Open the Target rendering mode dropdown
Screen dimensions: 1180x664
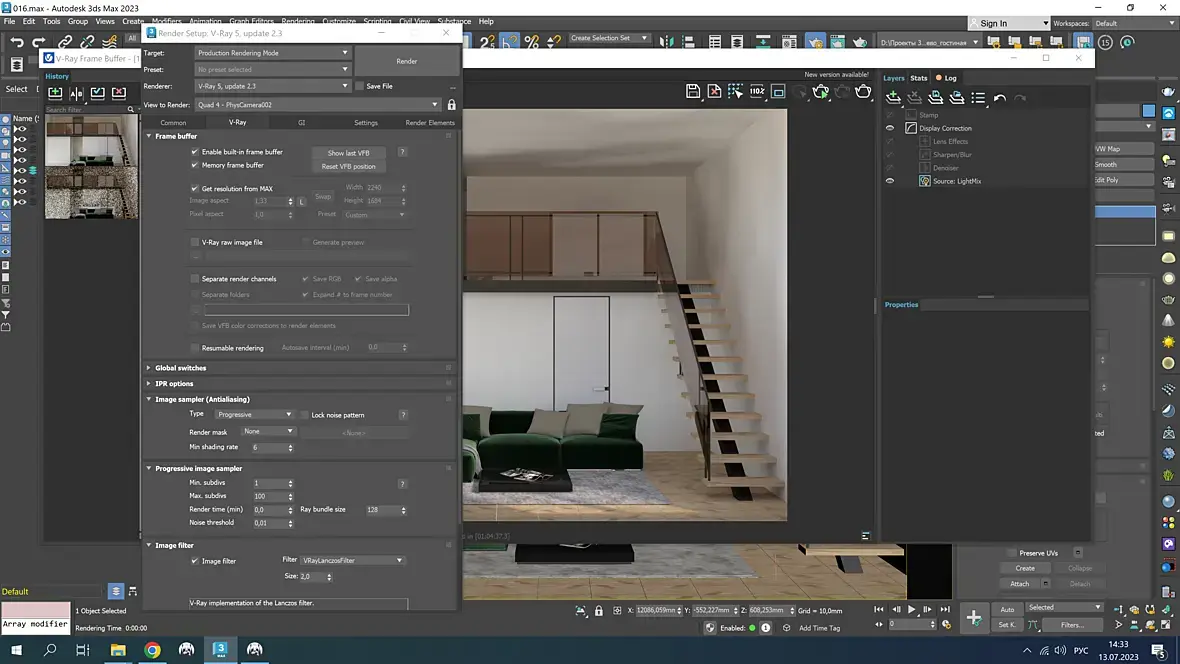272,53
